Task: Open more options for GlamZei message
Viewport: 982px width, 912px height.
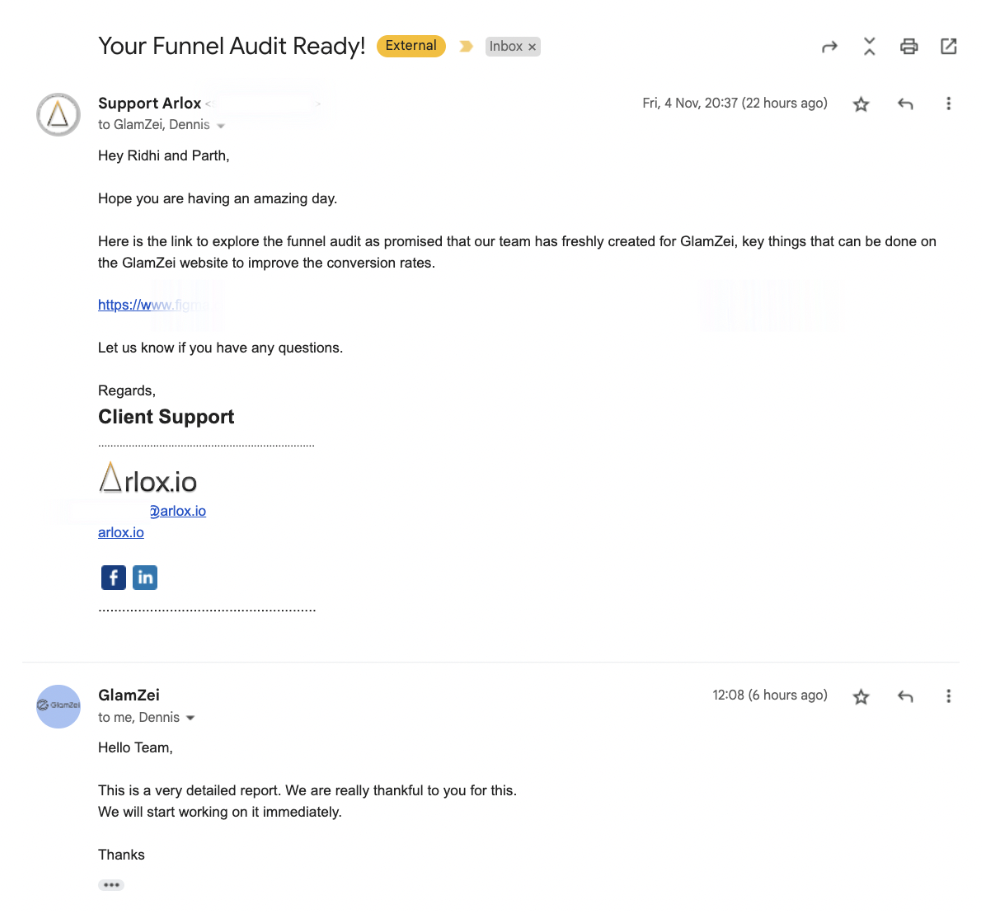Action: pos(948,696)
